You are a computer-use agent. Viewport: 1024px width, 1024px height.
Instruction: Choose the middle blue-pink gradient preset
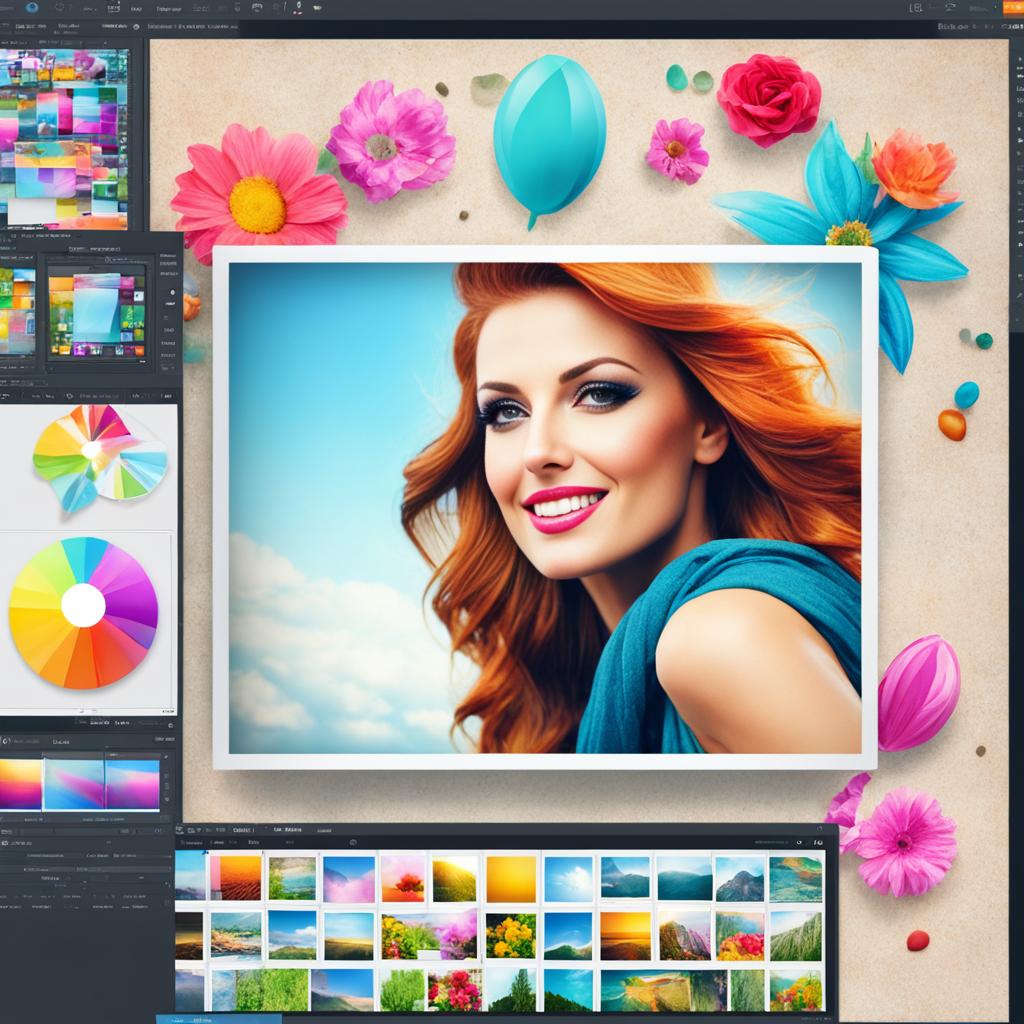click(74, 784)
